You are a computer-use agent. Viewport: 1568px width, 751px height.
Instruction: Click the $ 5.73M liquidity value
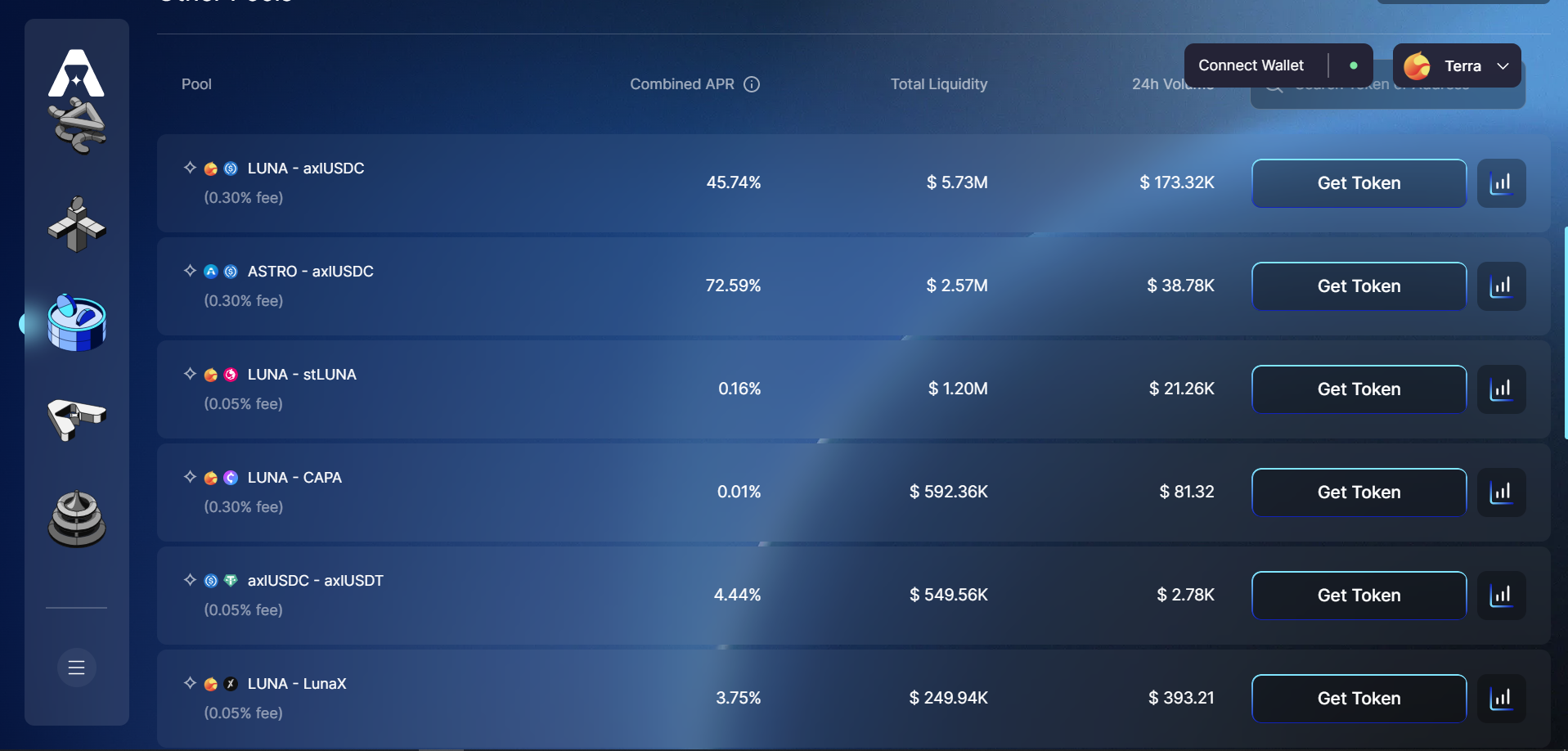(x=957, y=182)
